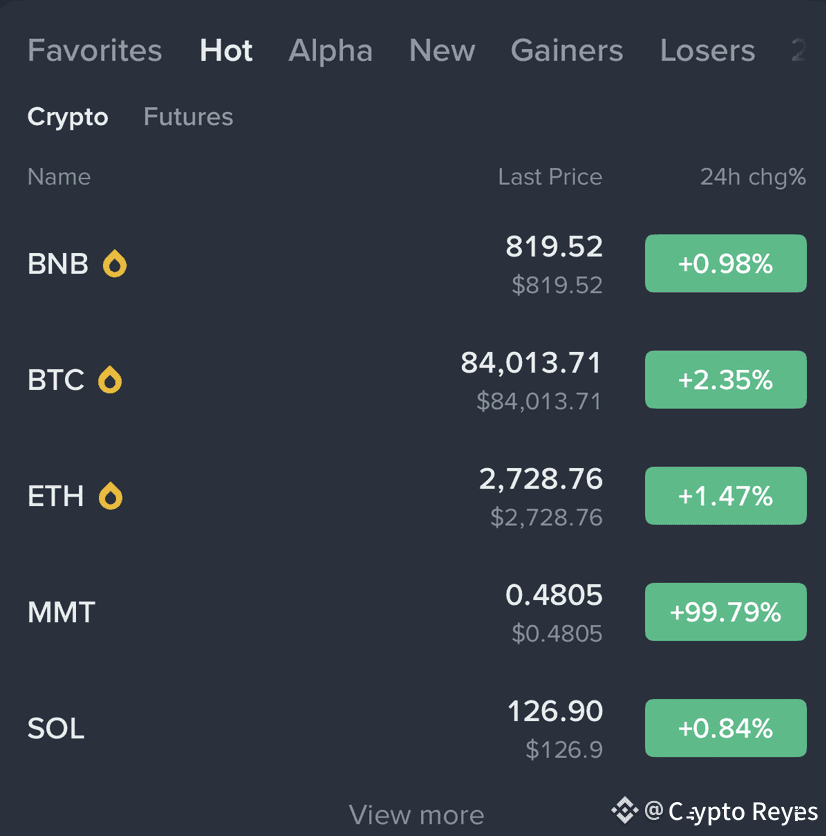Viewport: 826px width, 836px height.
Task: Click the Binance logo watermark icon
Action: point(625,810)
